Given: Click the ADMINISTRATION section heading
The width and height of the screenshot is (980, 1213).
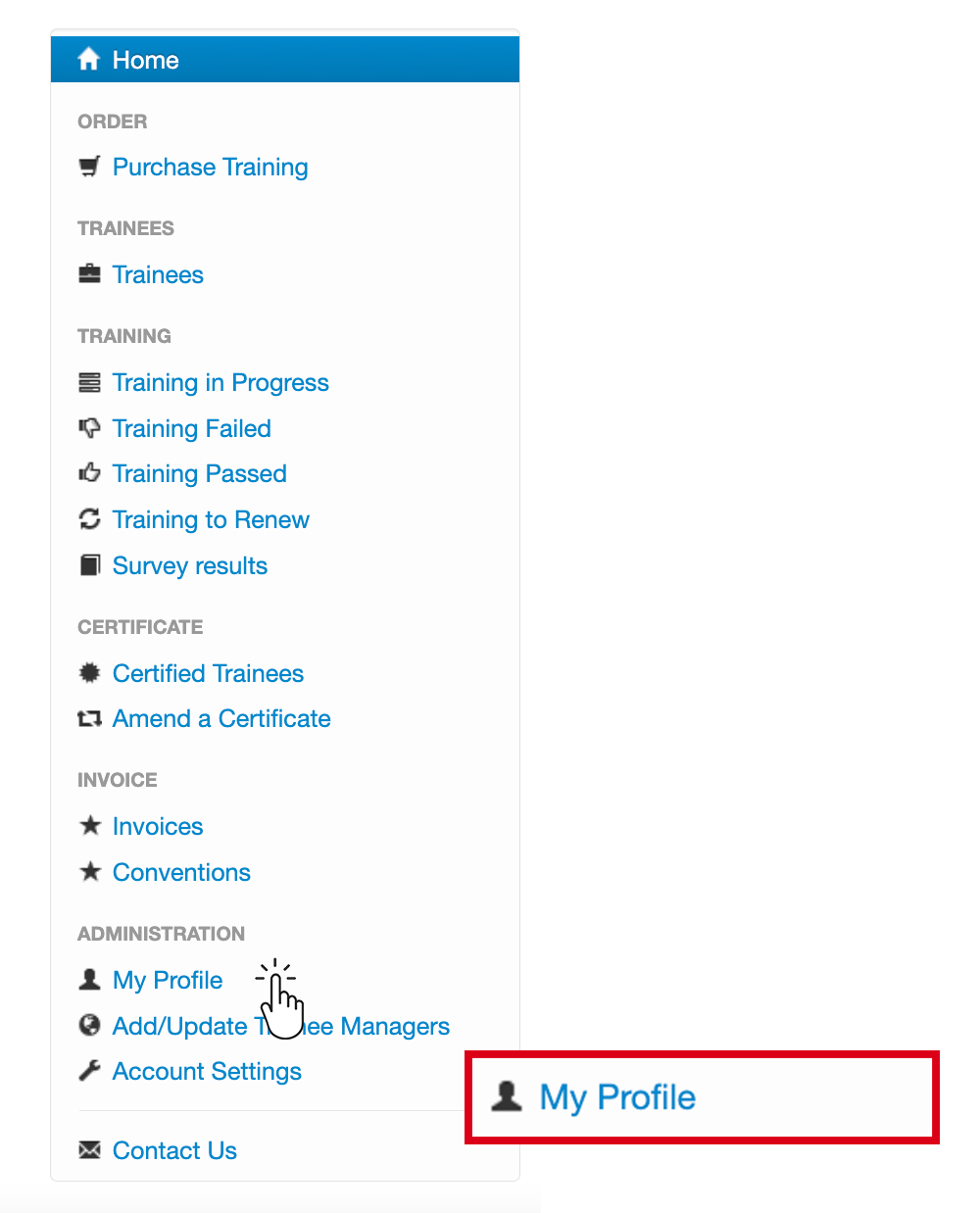Looking at the screenshot, I should point(162,934).
